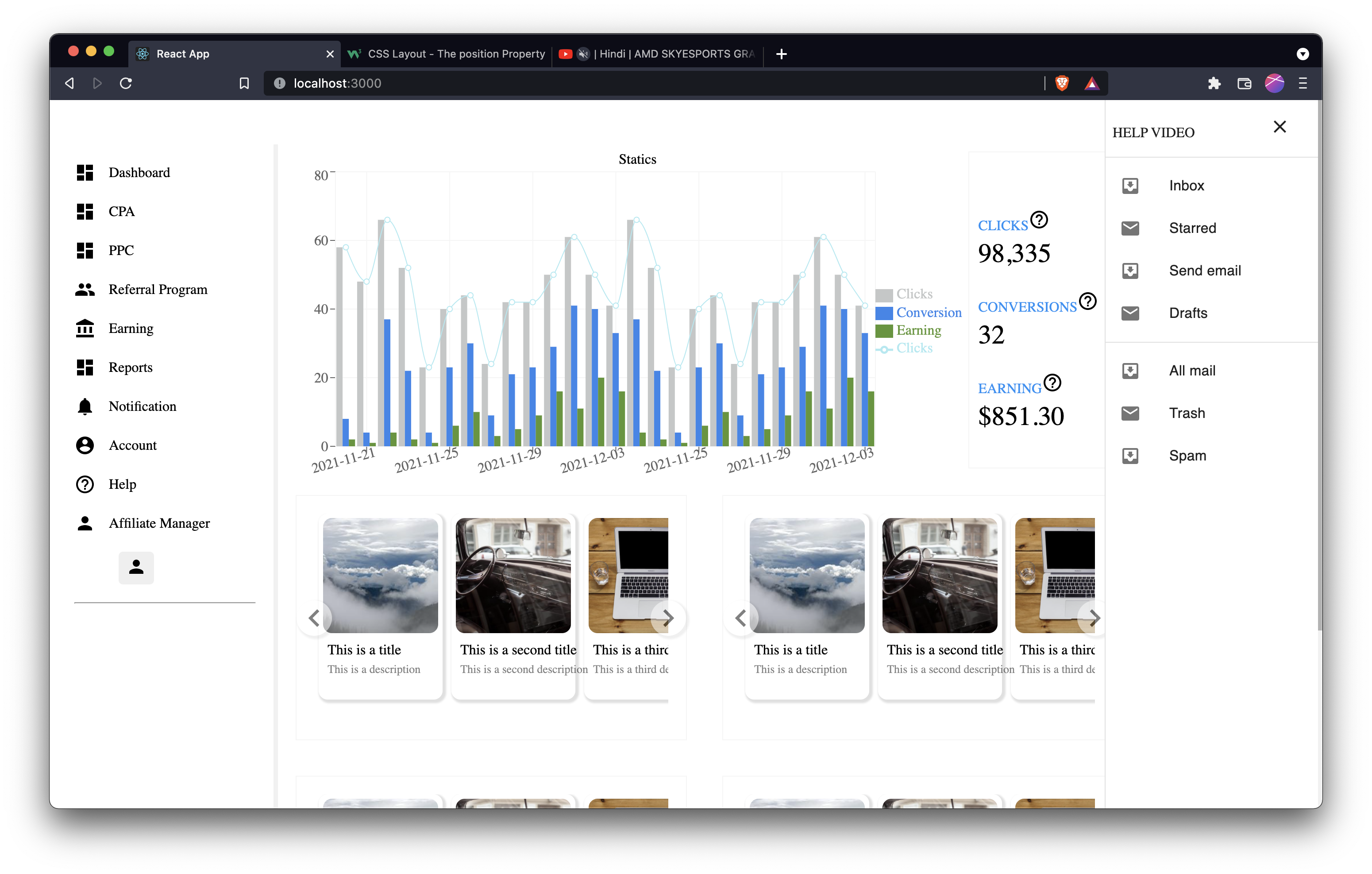This screenshot has height=874, width=1372.
Task: Click previous arrow on left carousel
Action: pos(315,618)
